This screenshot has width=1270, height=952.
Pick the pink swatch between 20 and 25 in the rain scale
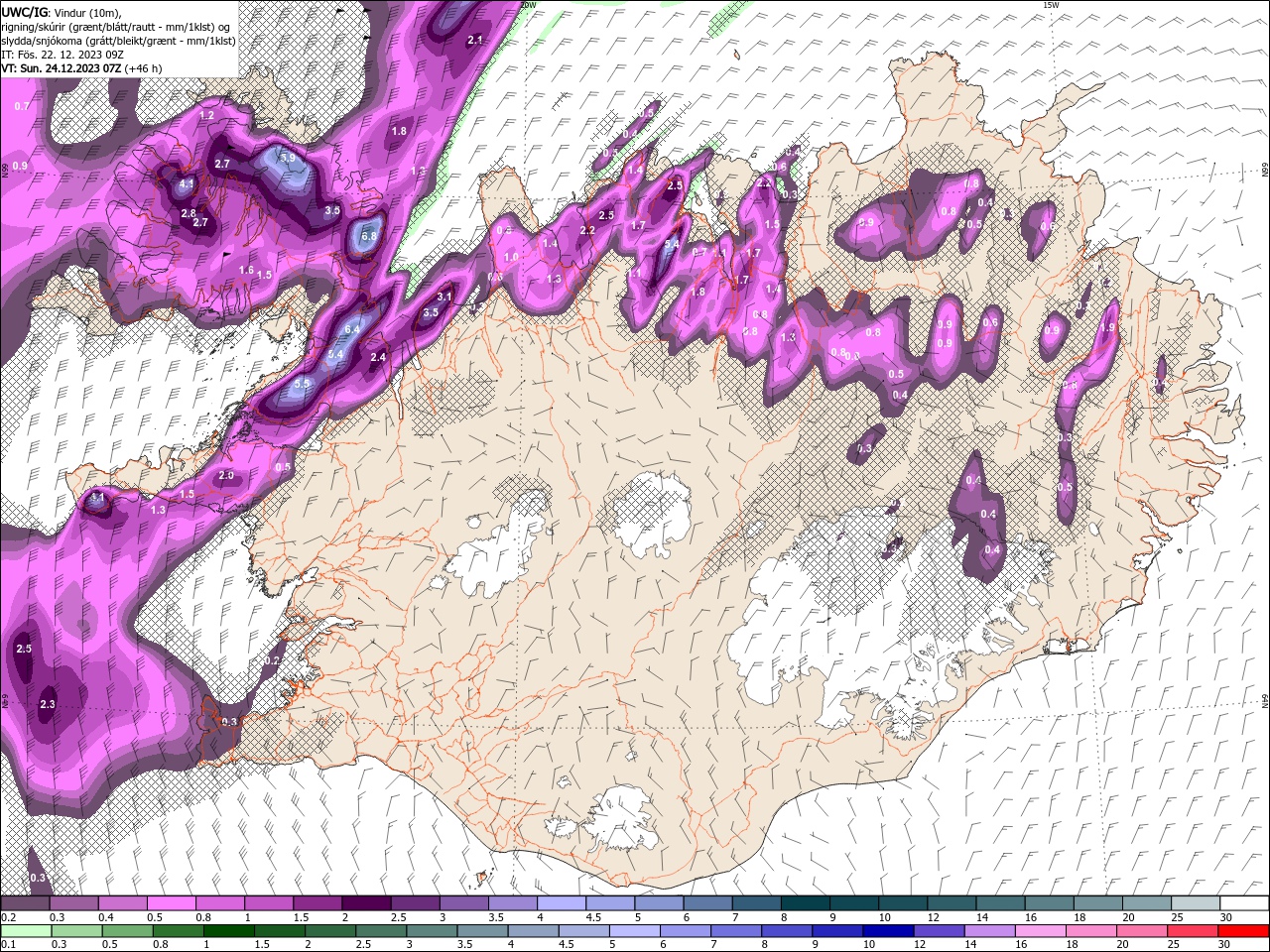(1142, 931)
